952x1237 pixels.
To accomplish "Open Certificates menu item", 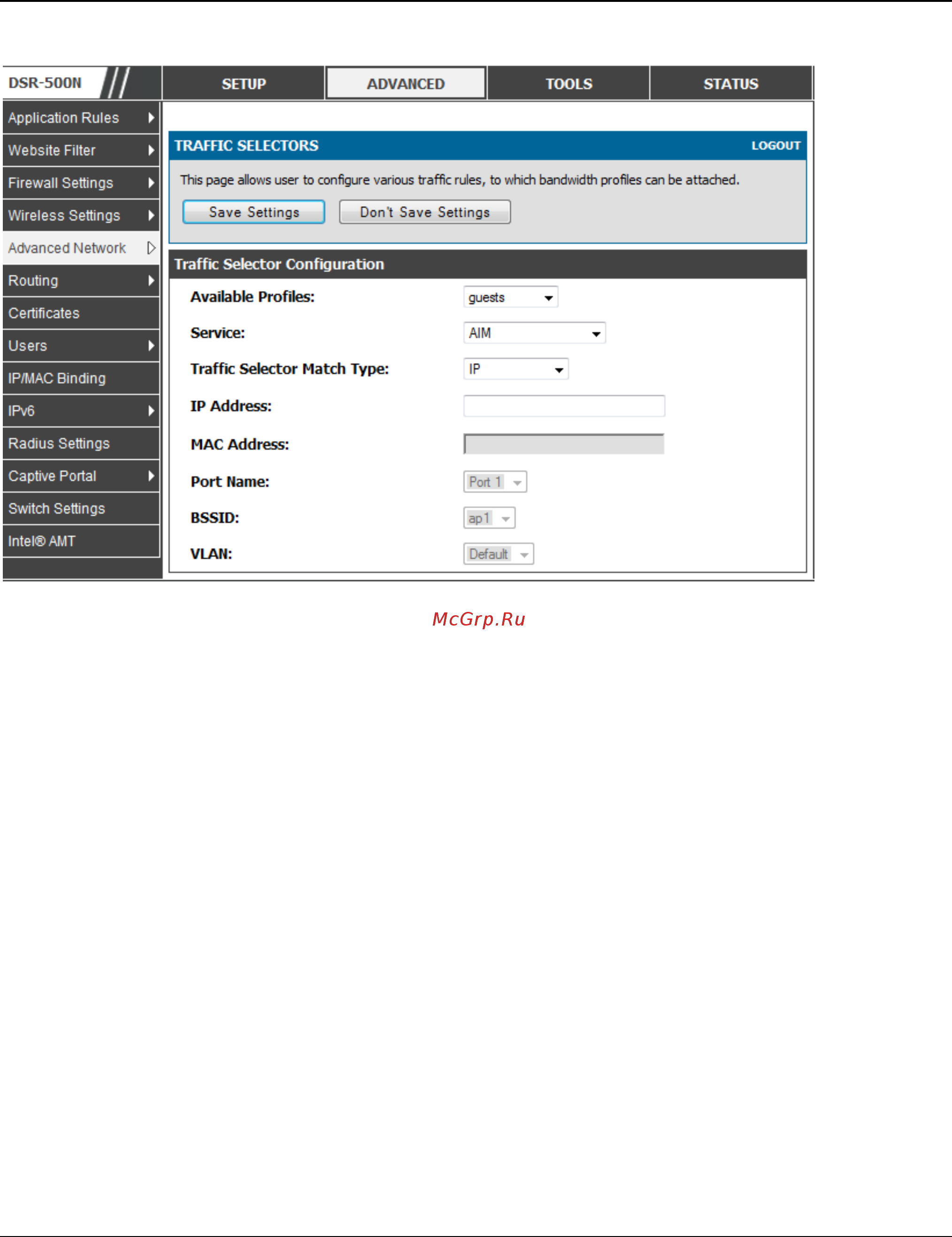I will pos(81,313).
